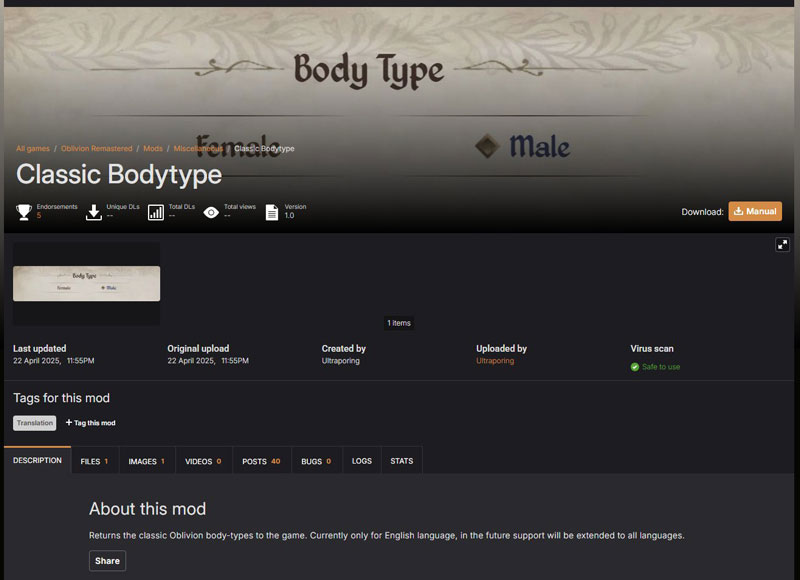
Task: Click Tag this mod
Action: pos(90,423)
